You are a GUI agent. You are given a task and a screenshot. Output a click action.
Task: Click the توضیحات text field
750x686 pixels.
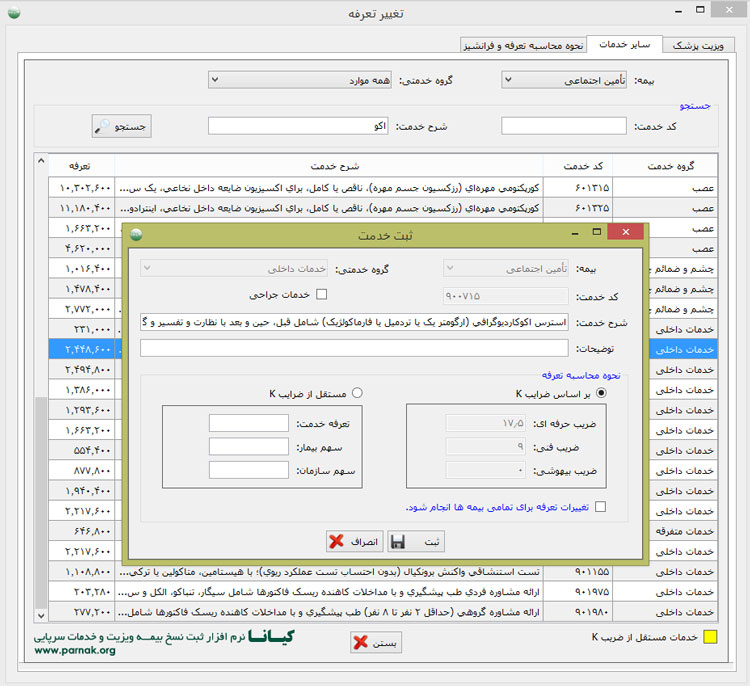coord(354,348)
